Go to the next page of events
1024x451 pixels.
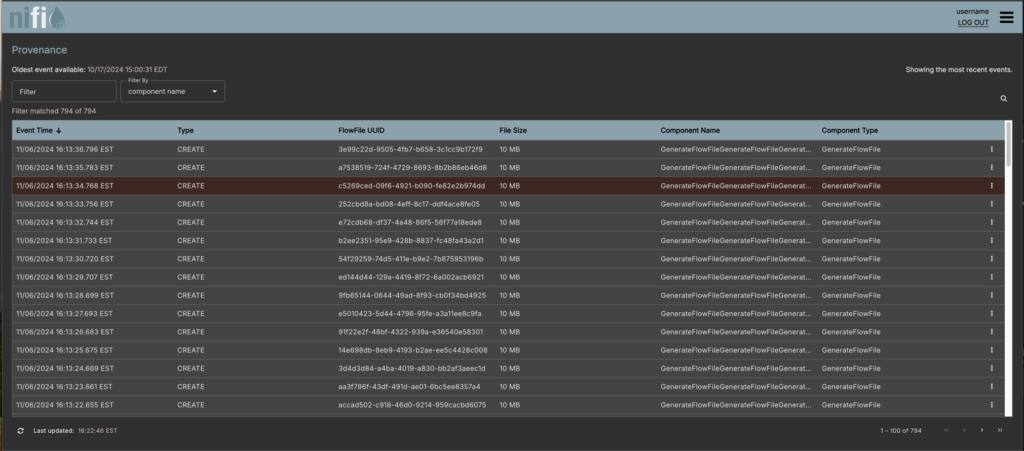(x=982, y=430)
